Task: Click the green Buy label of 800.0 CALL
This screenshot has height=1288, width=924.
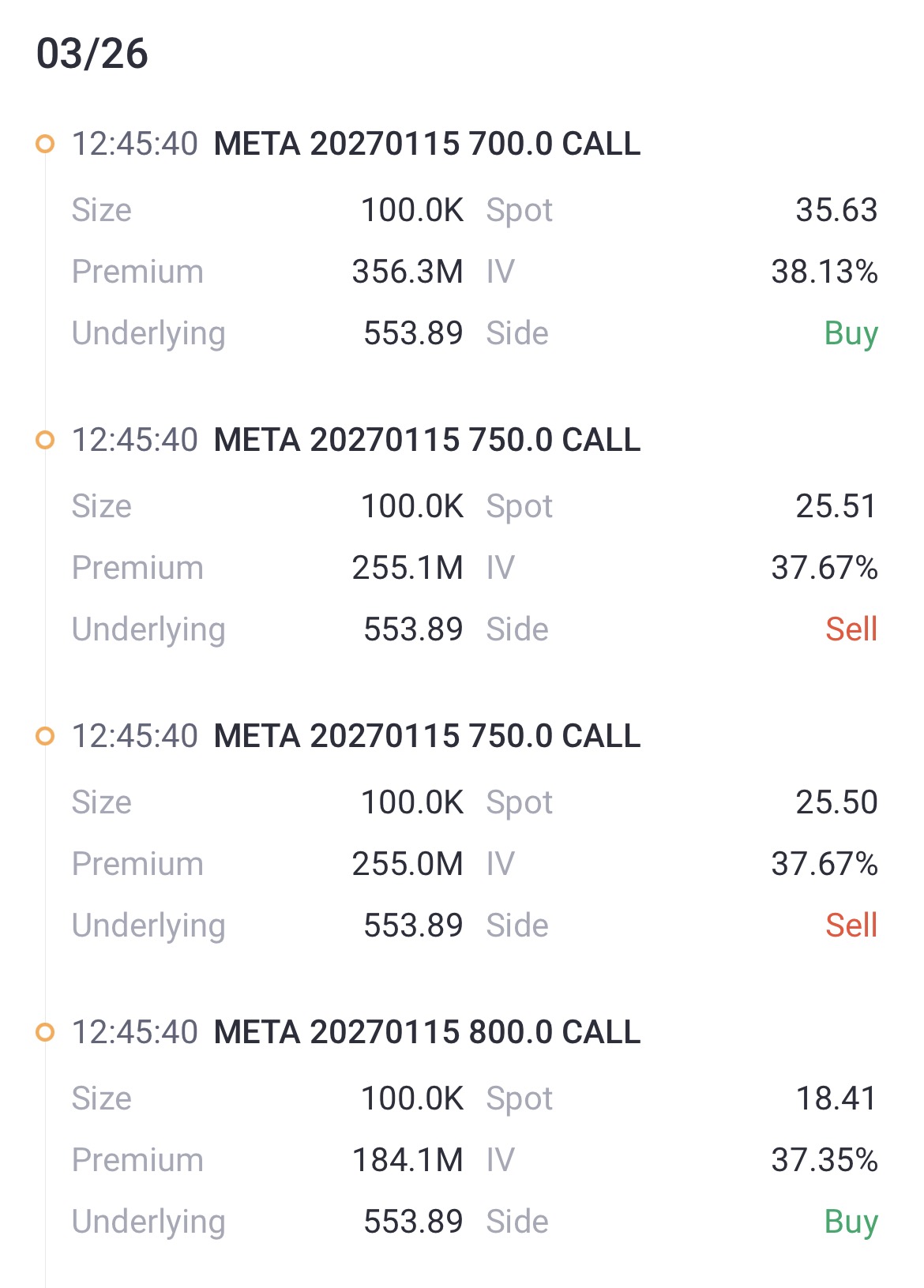Action: point(851,1222)
